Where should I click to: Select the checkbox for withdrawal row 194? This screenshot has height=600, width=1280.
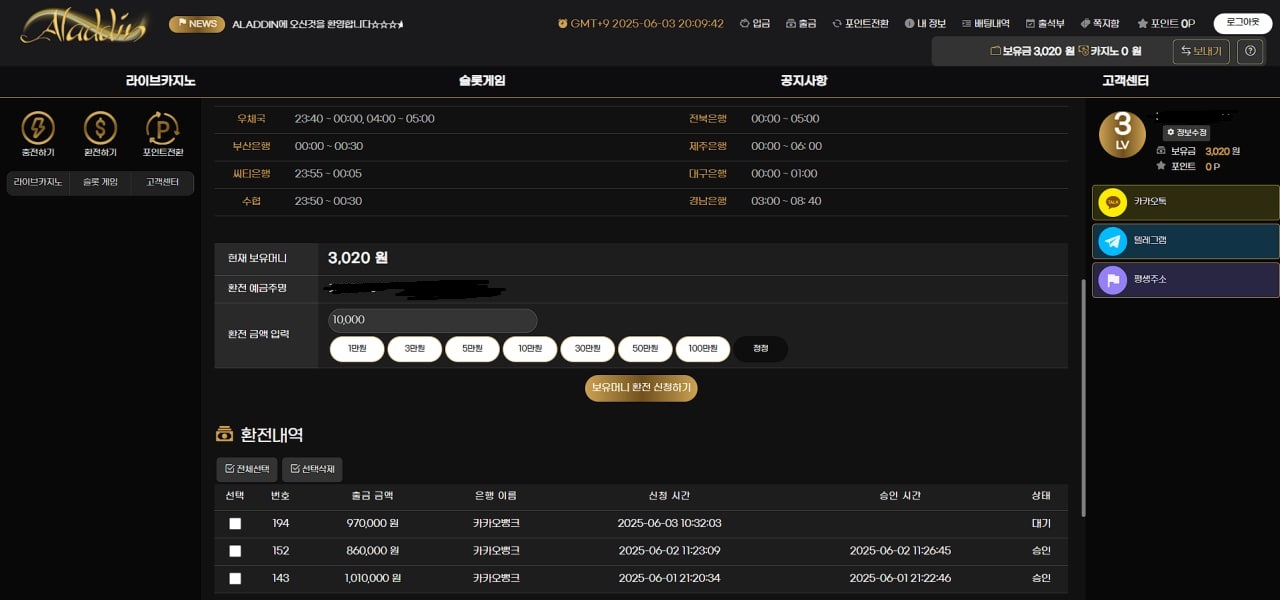coord(235,523)
